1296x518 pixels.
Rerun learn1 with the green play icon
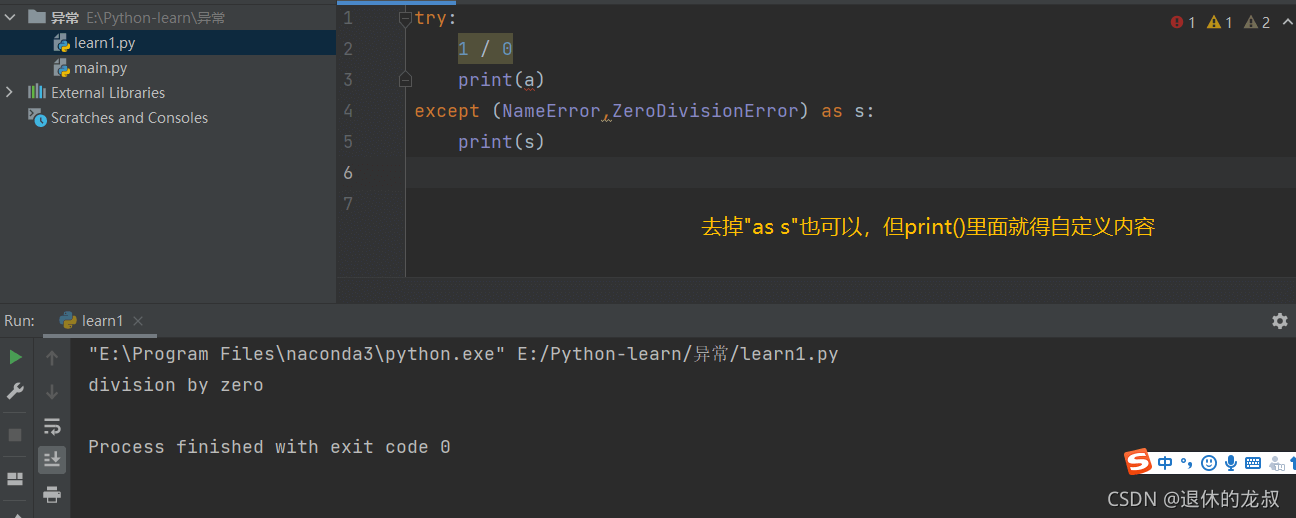pyautogui.click(x=15, y=357)
